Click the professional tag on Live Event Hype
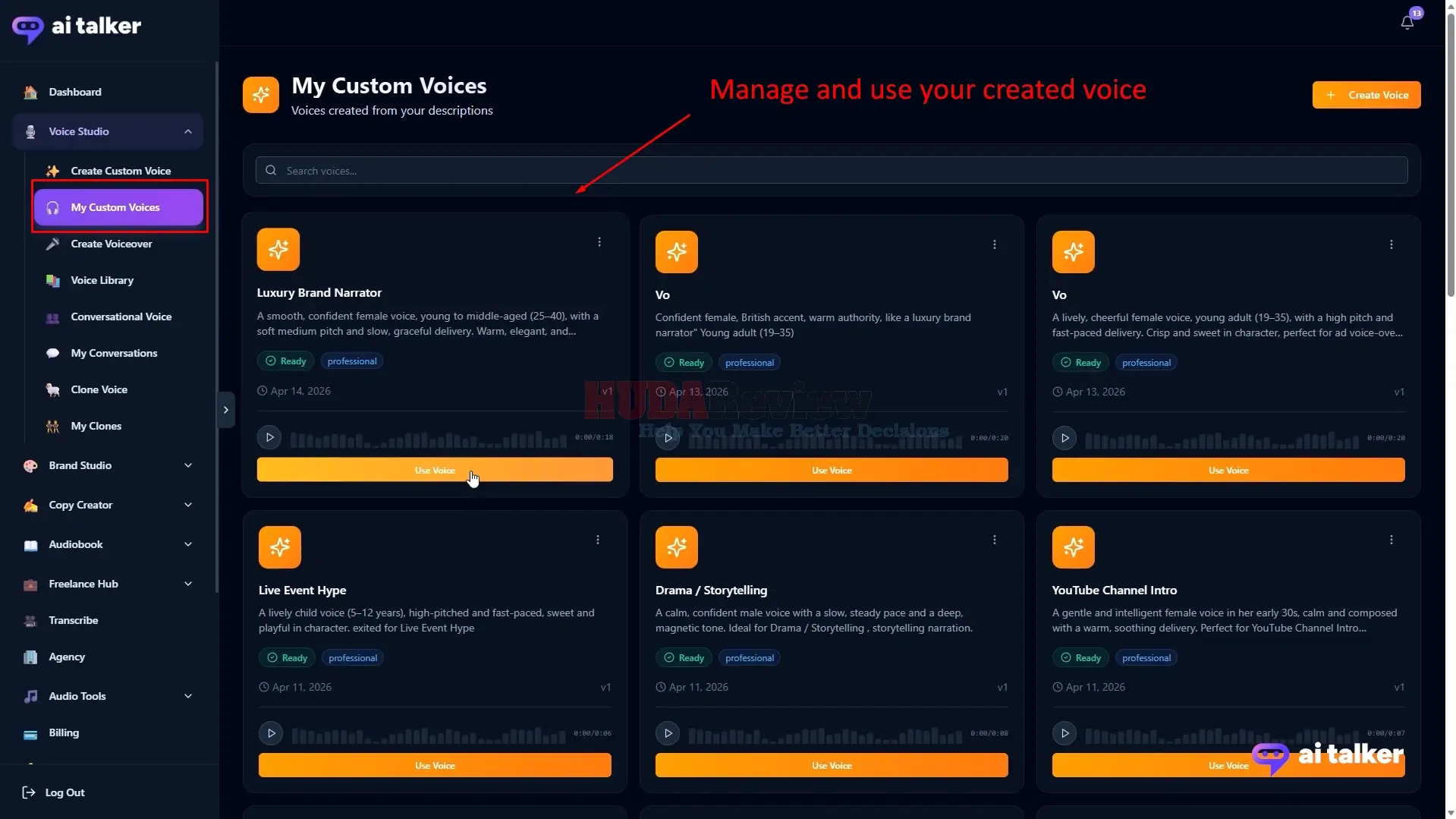Viewport: 1456px width, 819px height. click(353, 658)
